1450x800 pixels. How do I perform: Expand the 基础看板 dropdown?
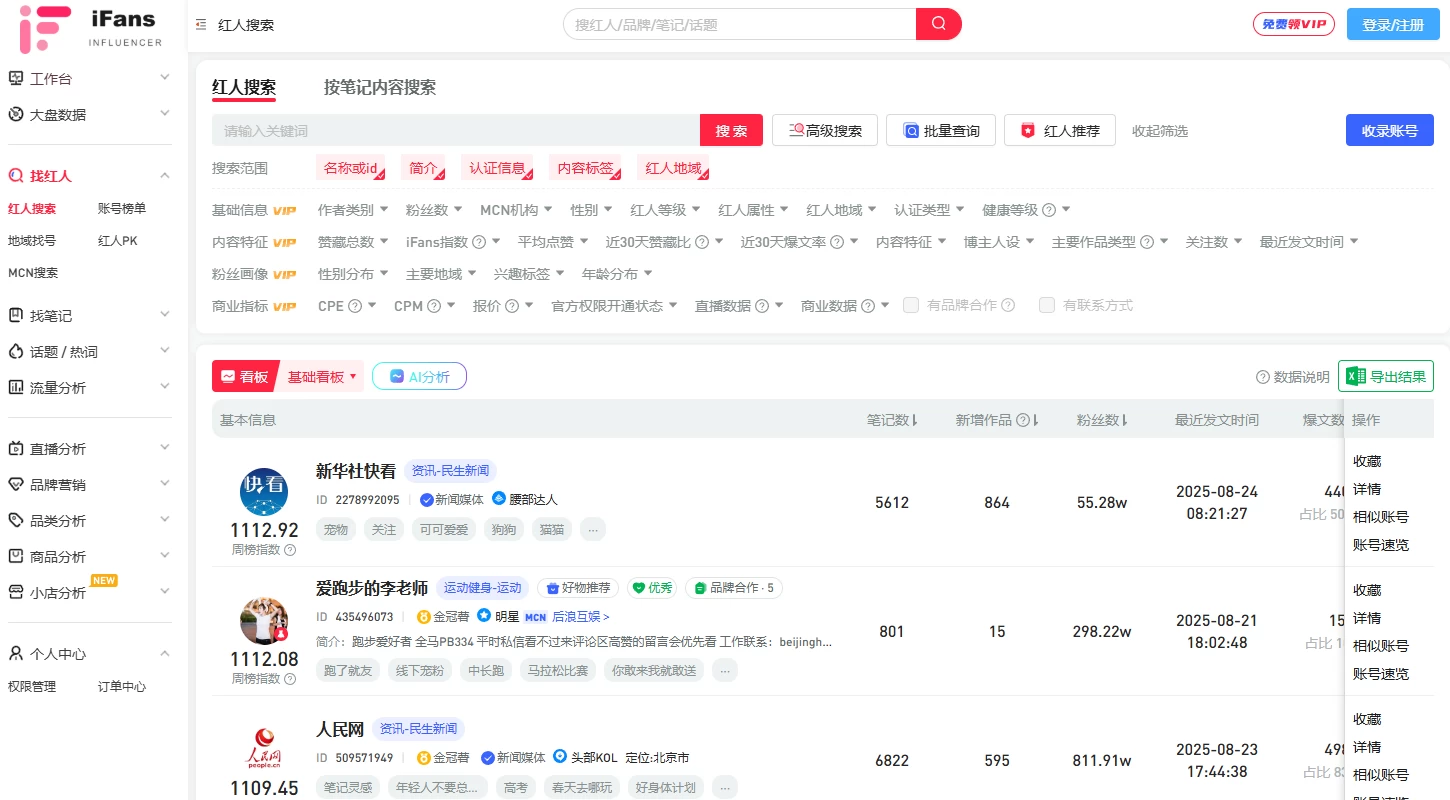point(322,377)
